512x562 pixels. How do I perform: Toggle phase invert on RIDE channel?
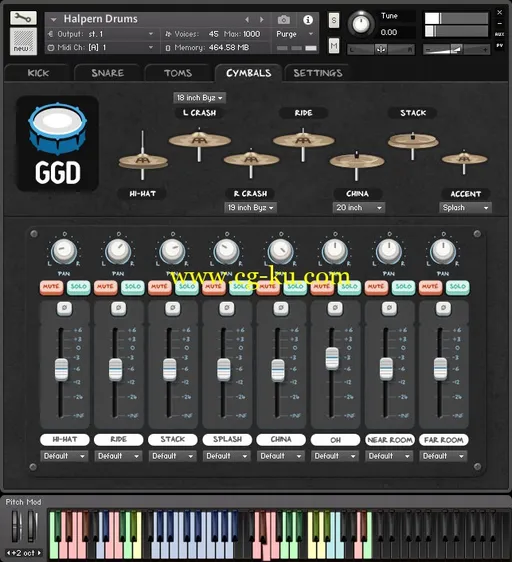pyautogui.click(x=118, y=308)
